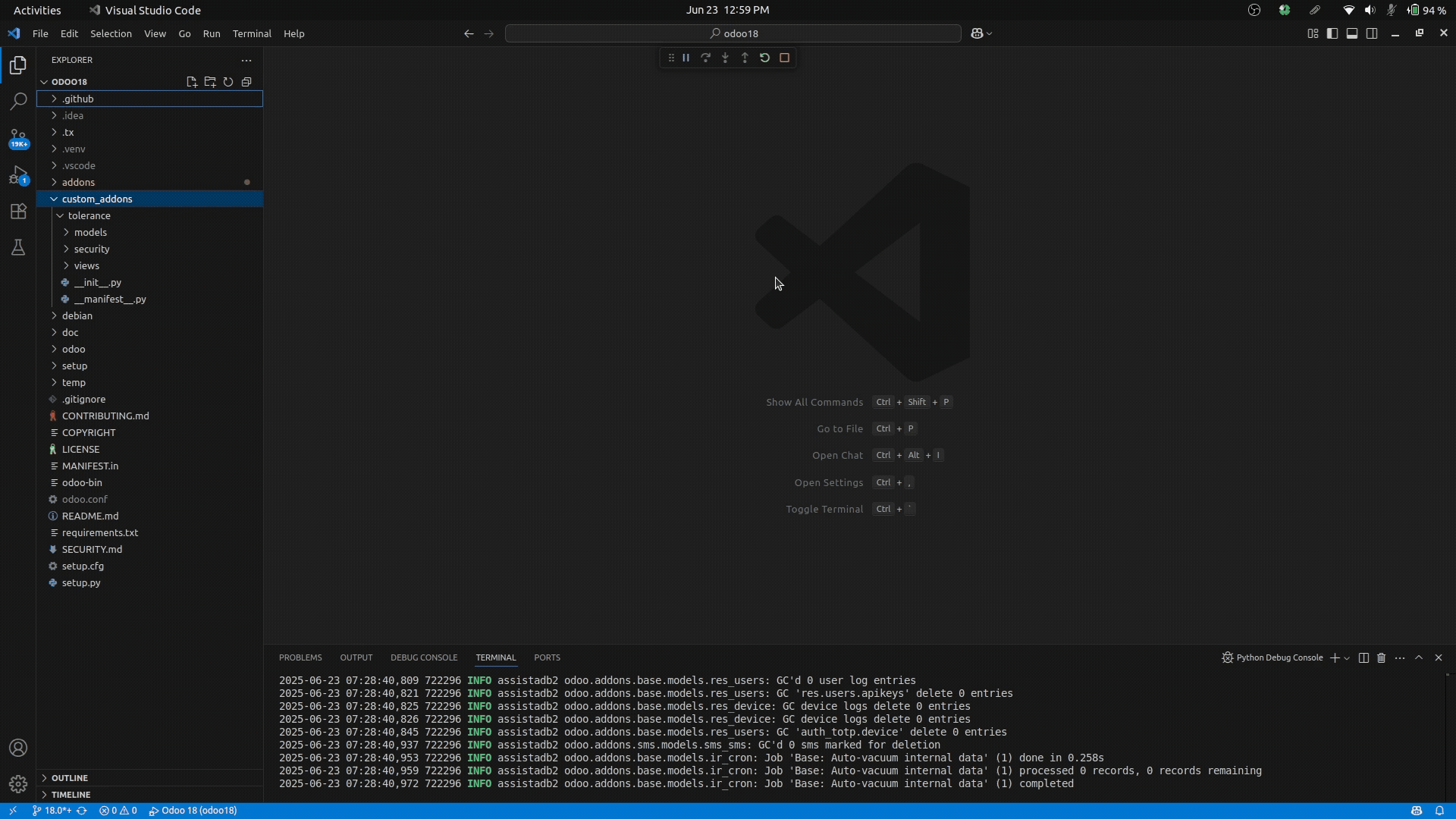Pause the debug session
The height and width of the screenshot is (819, 1456).
[x=686, y=58]
